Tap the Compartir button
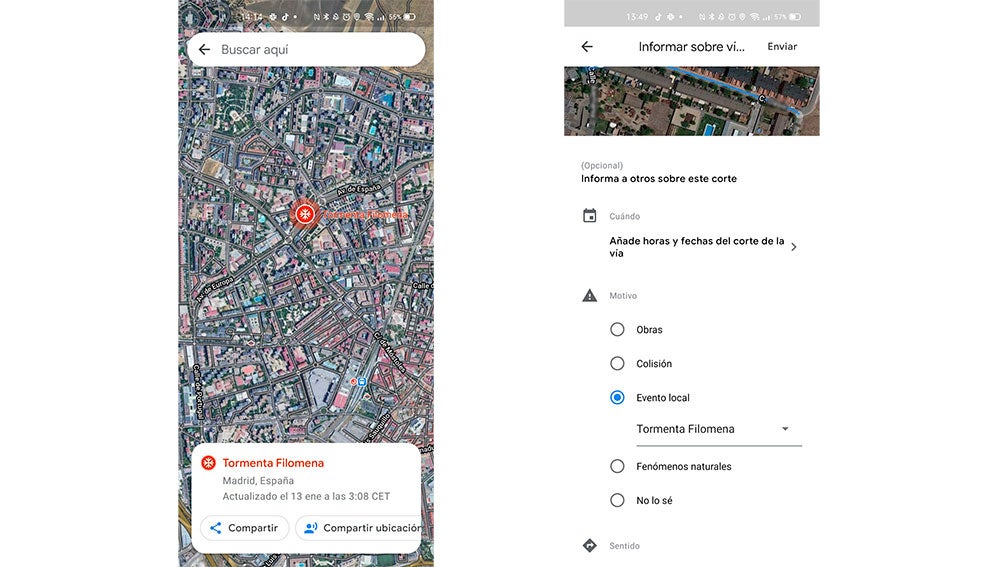1000x567 pixels. pyautogui.click(x=244, y=528)
